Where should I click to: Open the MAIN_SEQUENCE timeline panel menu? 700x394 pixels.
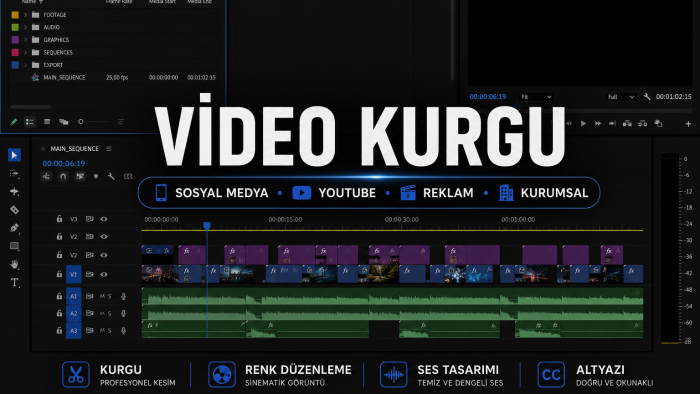click(x=109, y=149)
